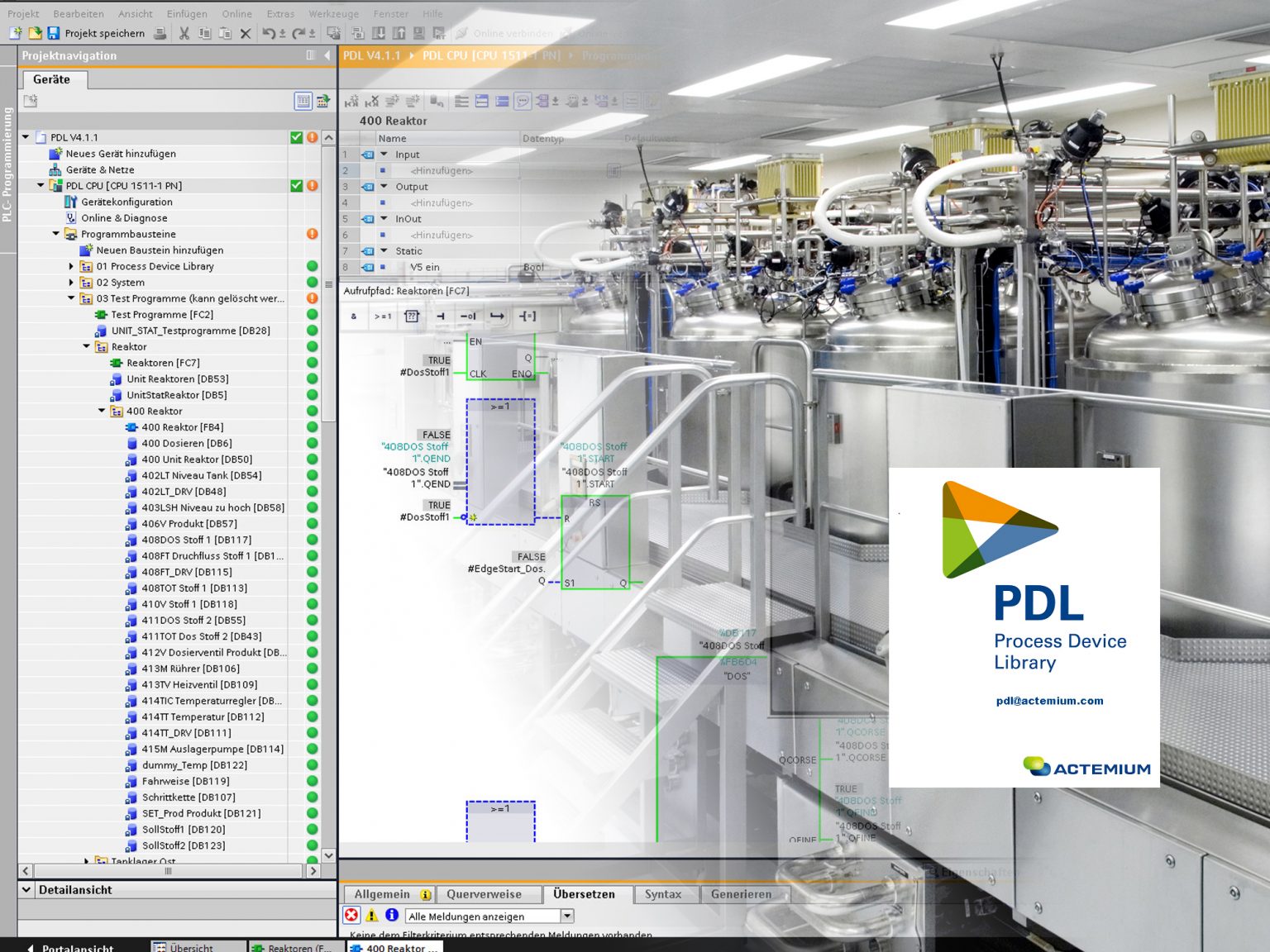
Task: Switch to the Querverweise tab
Action: pos(483,894)
